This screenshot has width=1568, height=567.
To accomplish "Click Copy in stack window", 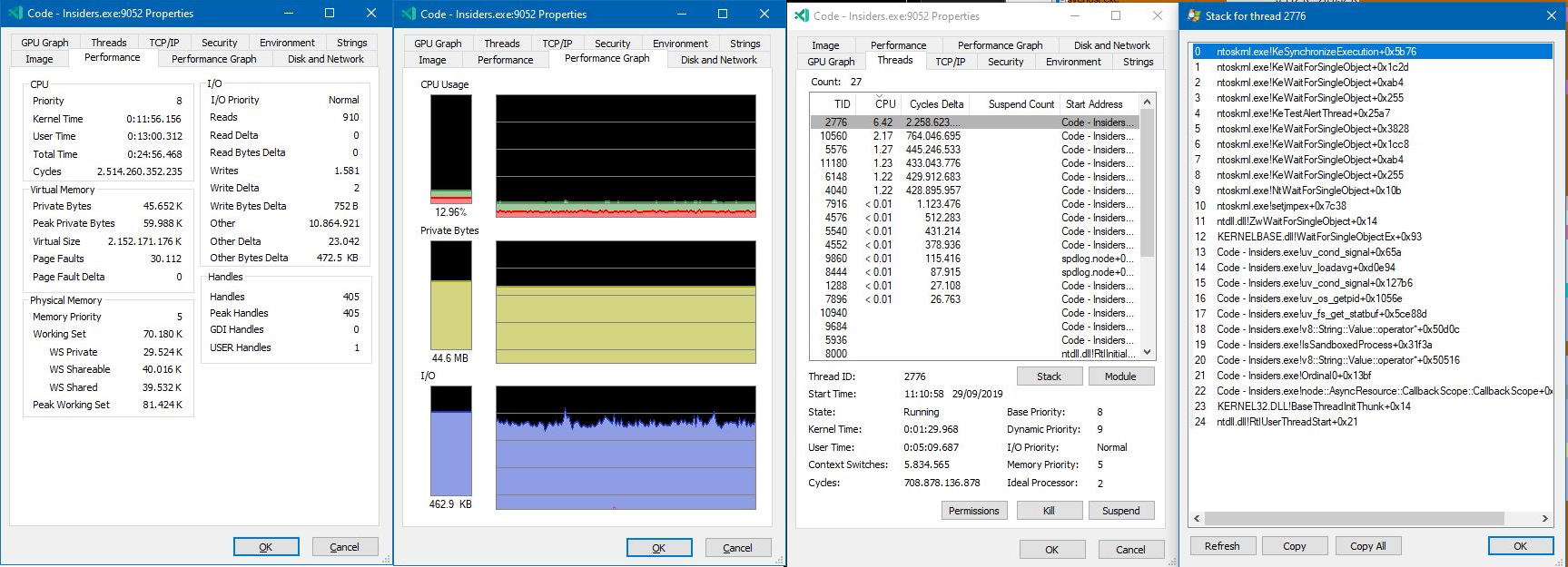I will pos(1295,546).
